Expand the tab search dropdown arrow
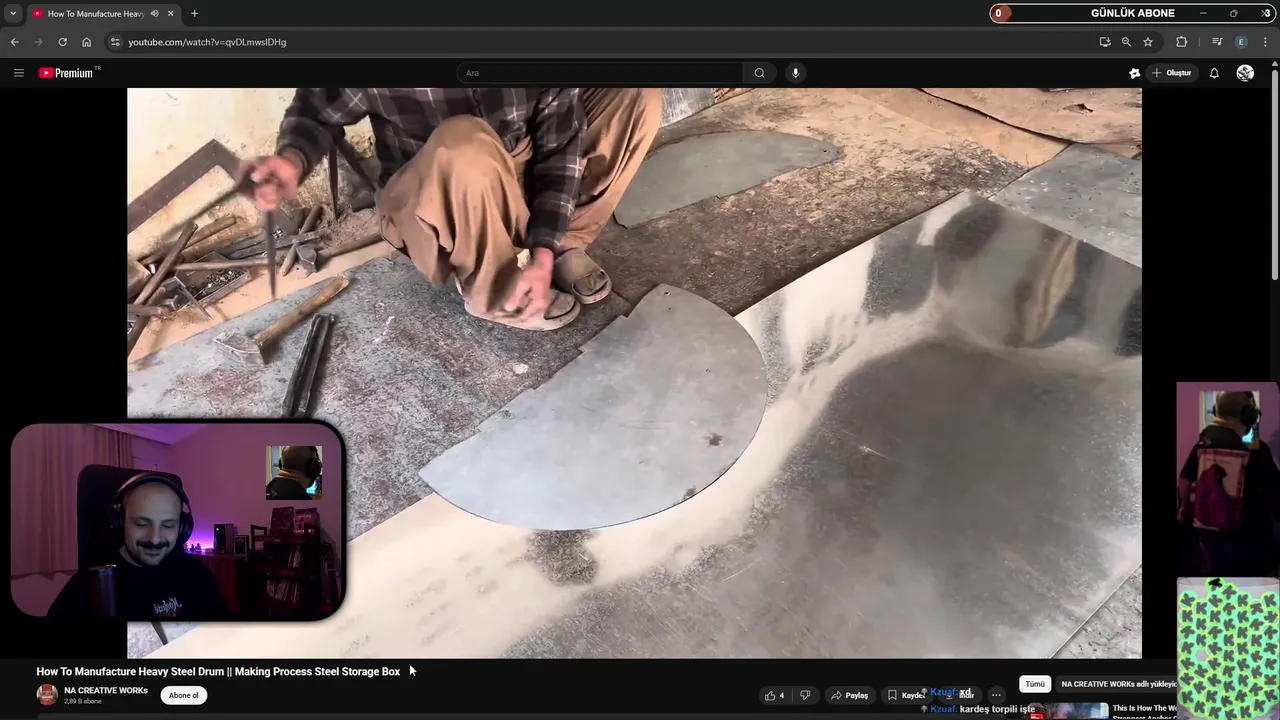This screenshot has height=720, width=1280. (12, 13)
